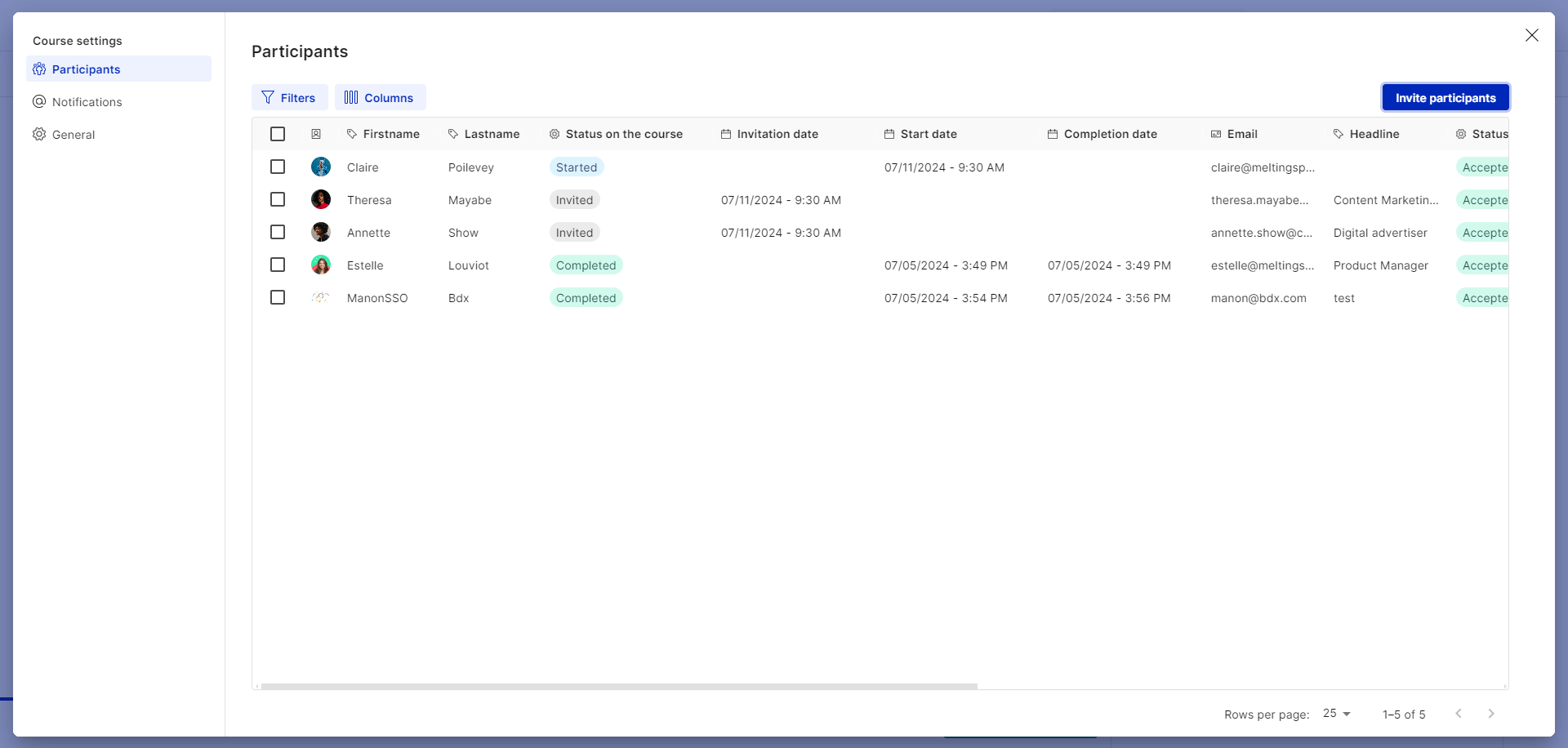Sort by Invitation date column header

(777, 134)
